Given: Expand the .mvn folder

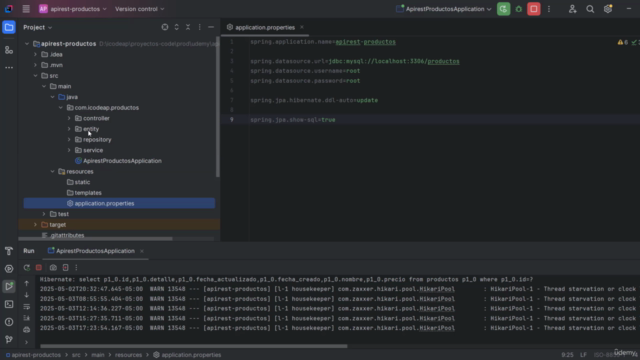Looking at the screenshot, I should tap(35, 65).
